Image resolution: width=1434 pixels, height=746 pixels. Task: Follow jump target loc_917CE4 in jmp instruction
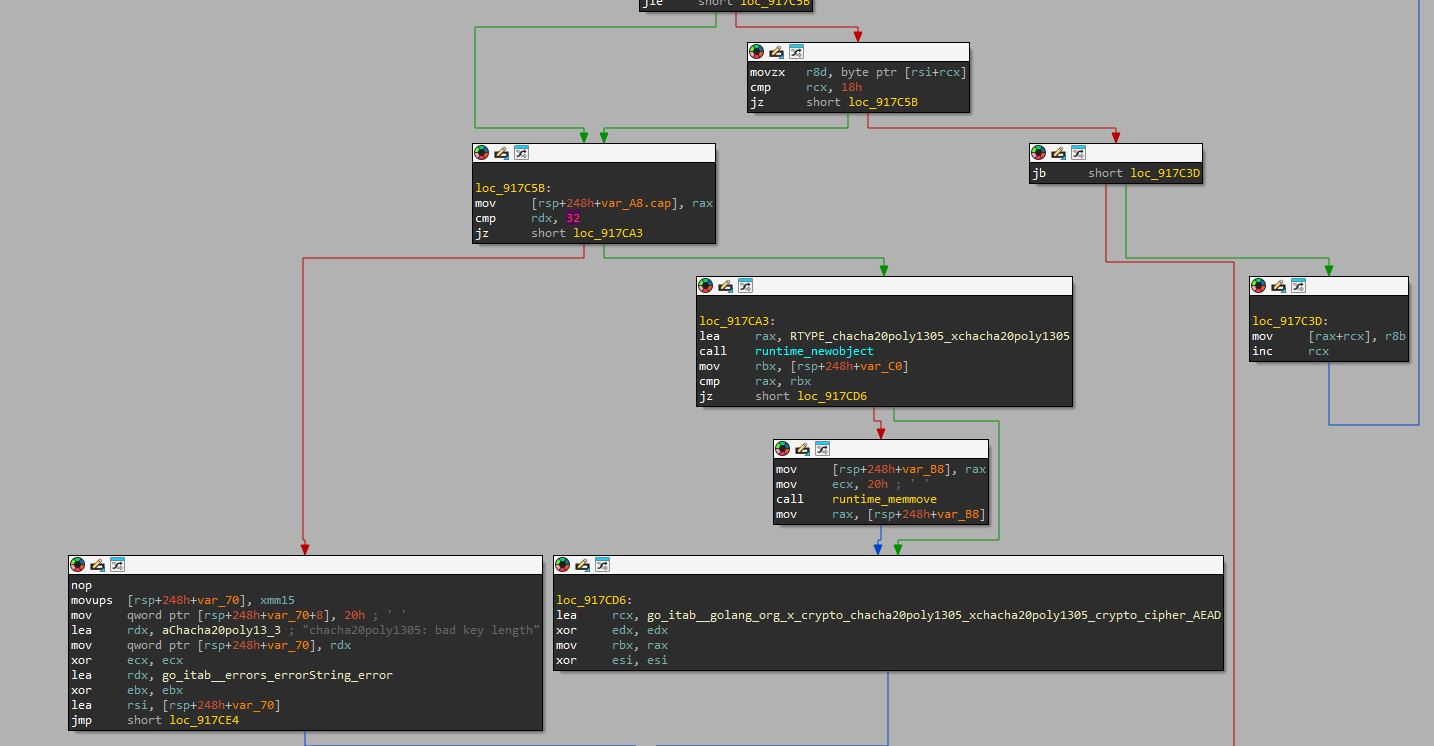[x=204, y=720]
